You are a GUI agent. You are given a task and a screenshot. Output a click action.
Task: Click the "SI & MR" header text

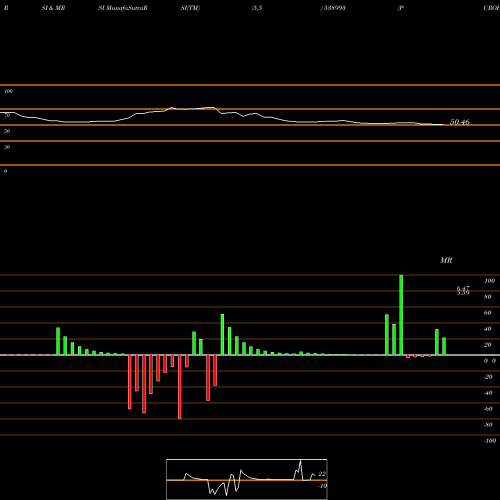53,8
